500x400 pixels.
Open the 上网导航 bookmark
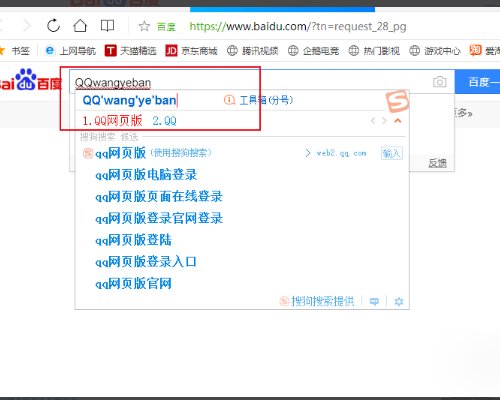[x=70, y=51]
